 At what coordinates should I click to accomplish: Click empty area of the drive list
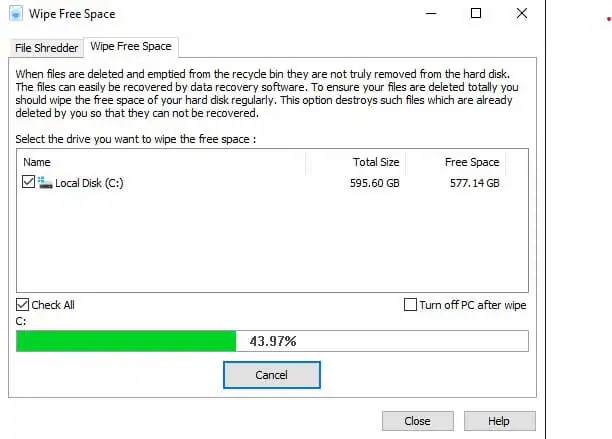(x=272, y=242)
